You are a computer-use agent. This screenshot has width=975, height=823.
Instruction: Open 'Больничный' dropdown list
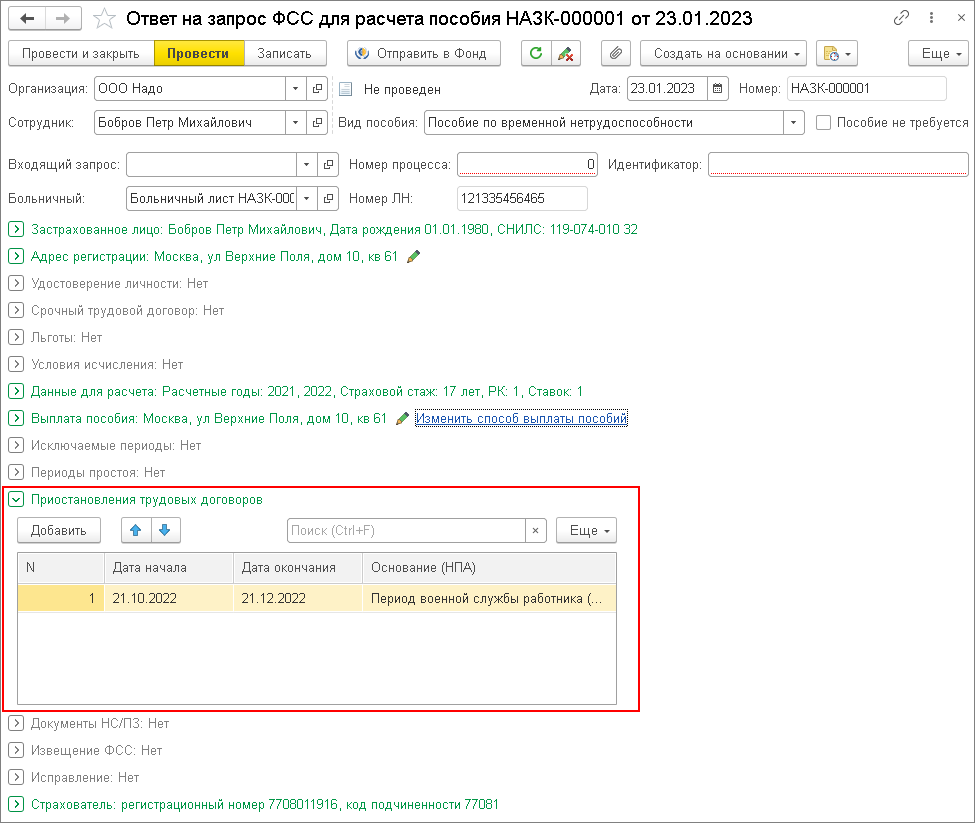[x=307, y=198]
